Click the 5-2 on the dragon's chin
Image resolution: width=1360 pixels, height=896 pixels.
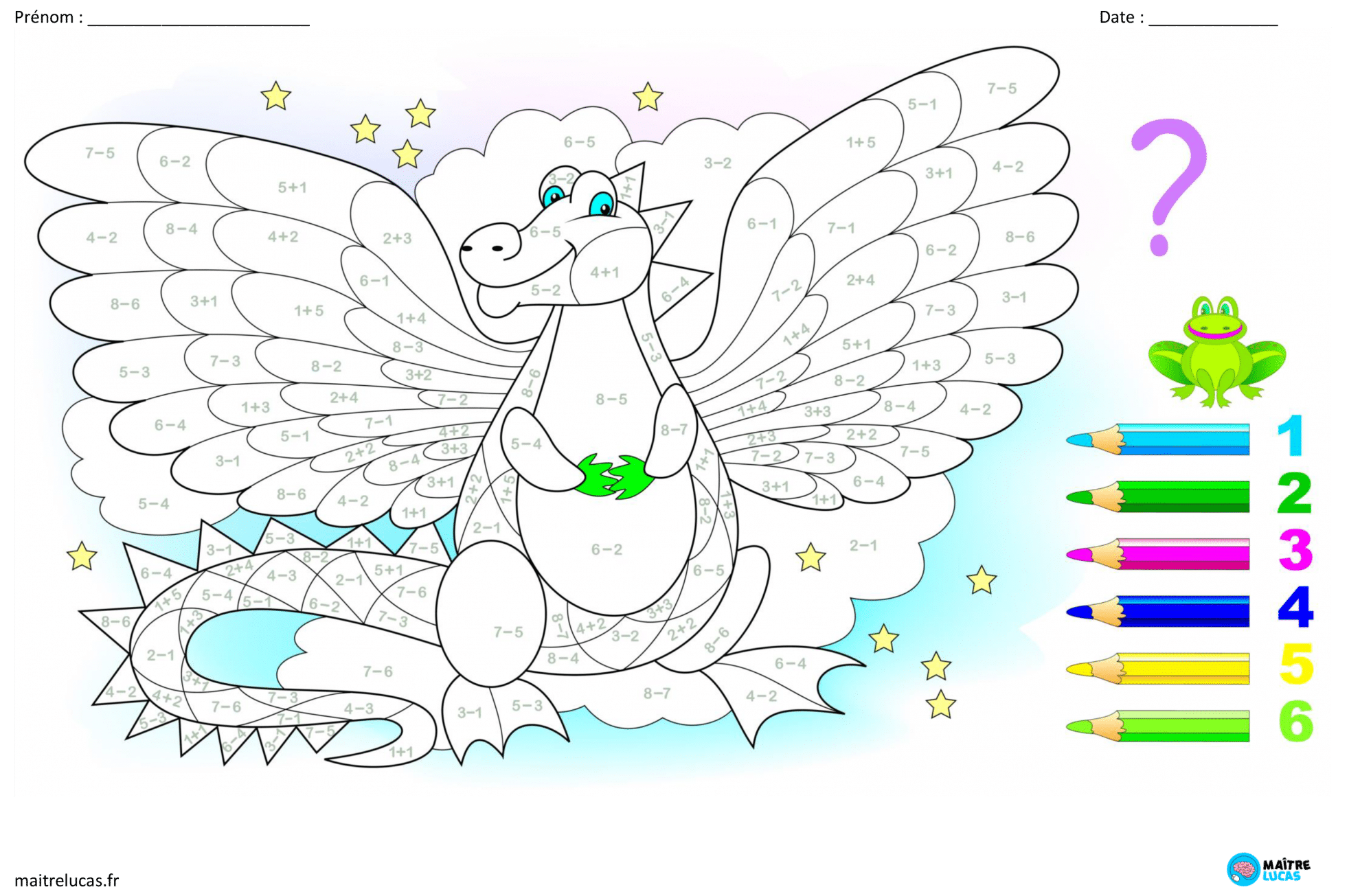pyautogui.click(x=545, y=290)
